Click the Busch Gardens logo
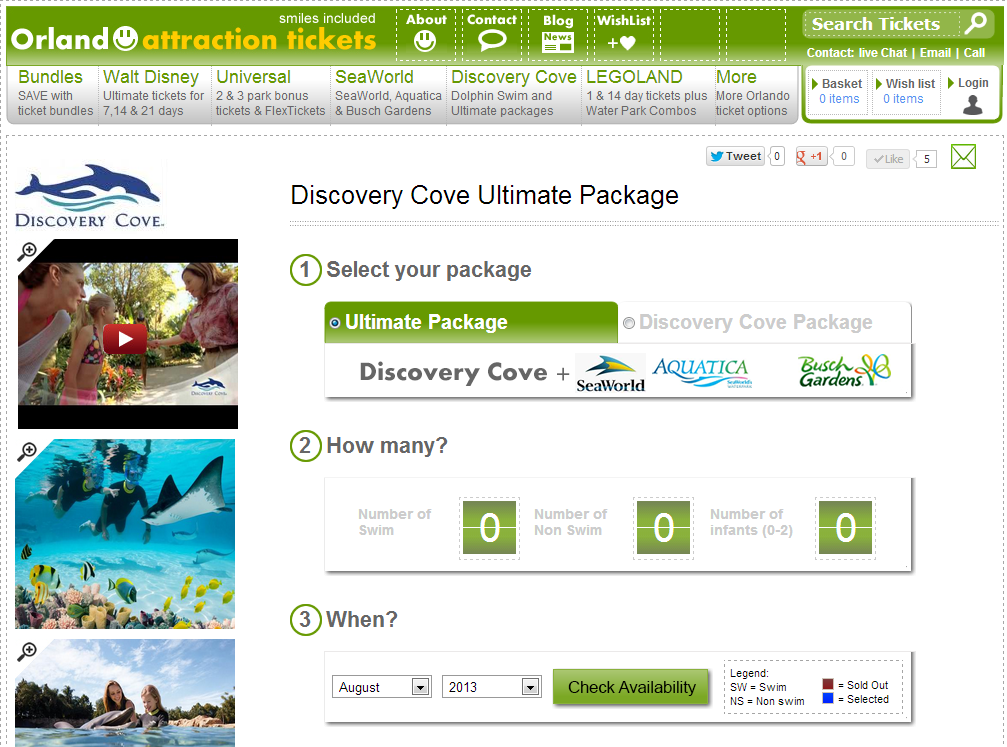Viewport: 1007px width, 747px height. point(845,371)
